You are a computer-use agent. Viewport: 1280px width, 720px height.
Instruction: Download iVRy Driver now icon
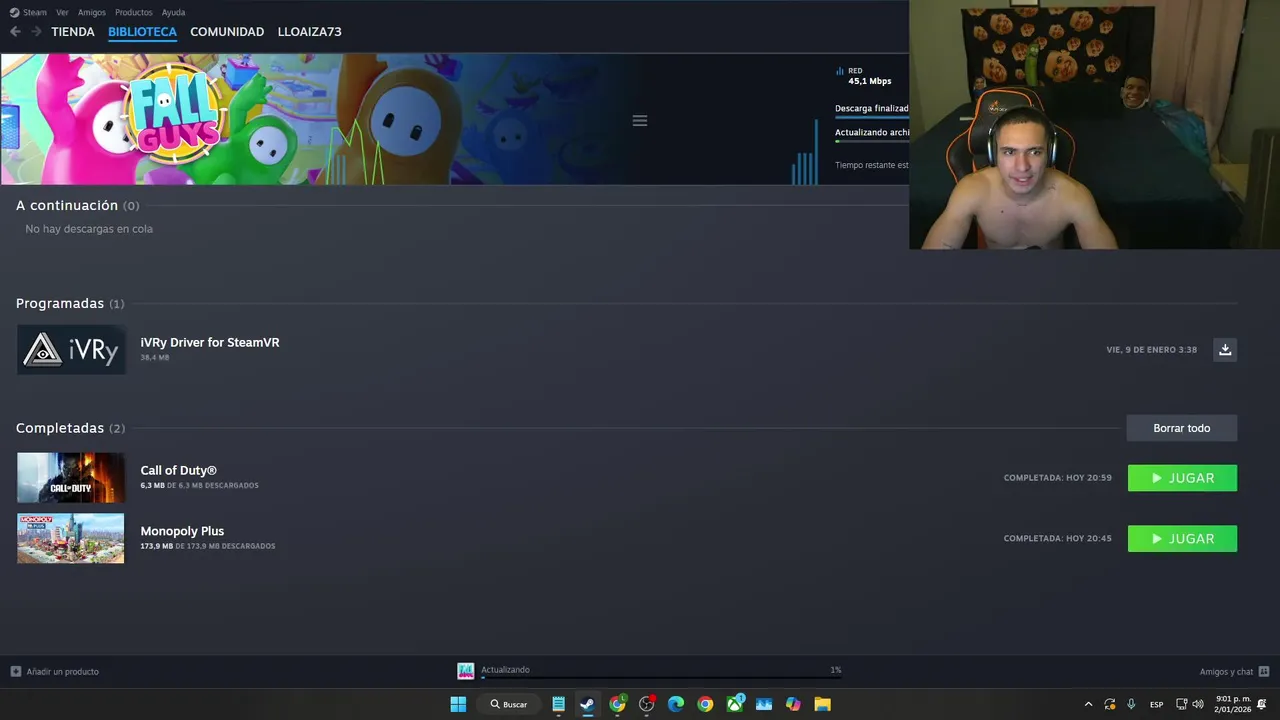1225,349
